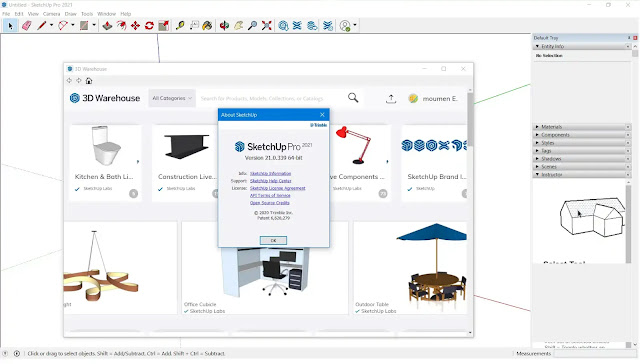The width and height of the screenshot is (640, 364).
Task: Select the Select arrow tool
Action: (x=10, y=26)
